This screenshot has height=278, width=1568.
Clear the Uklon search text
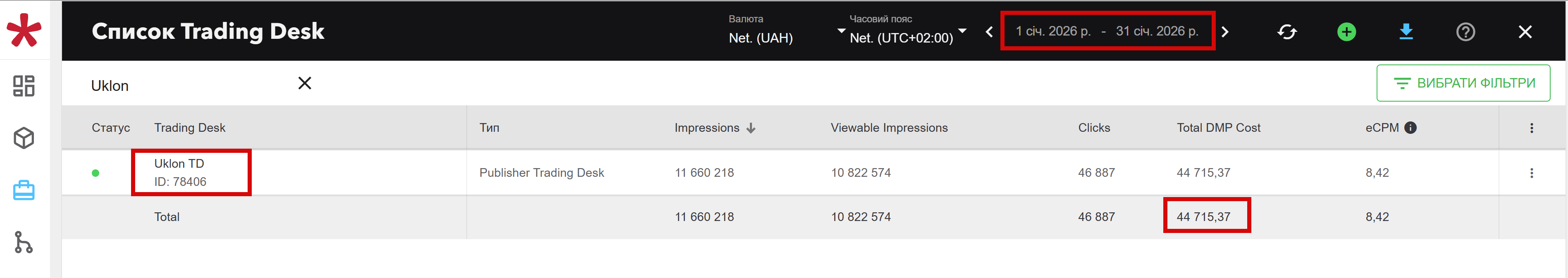tap(304, 83)
